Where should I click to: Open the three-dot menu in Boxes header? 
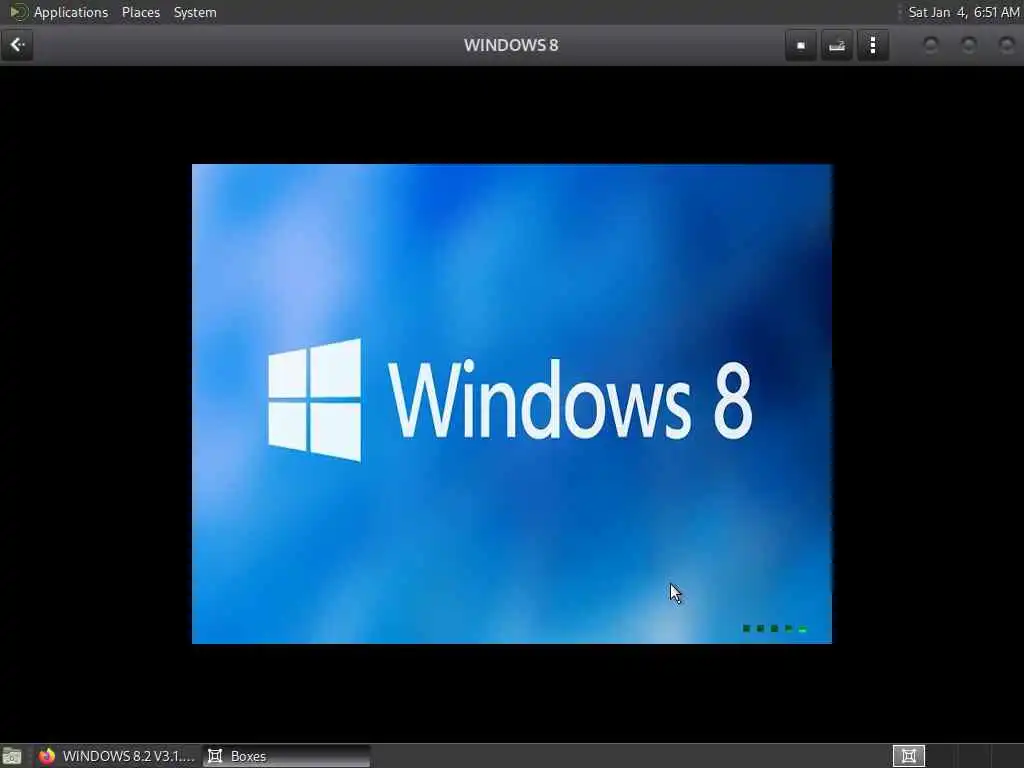[x=873, y=45]
